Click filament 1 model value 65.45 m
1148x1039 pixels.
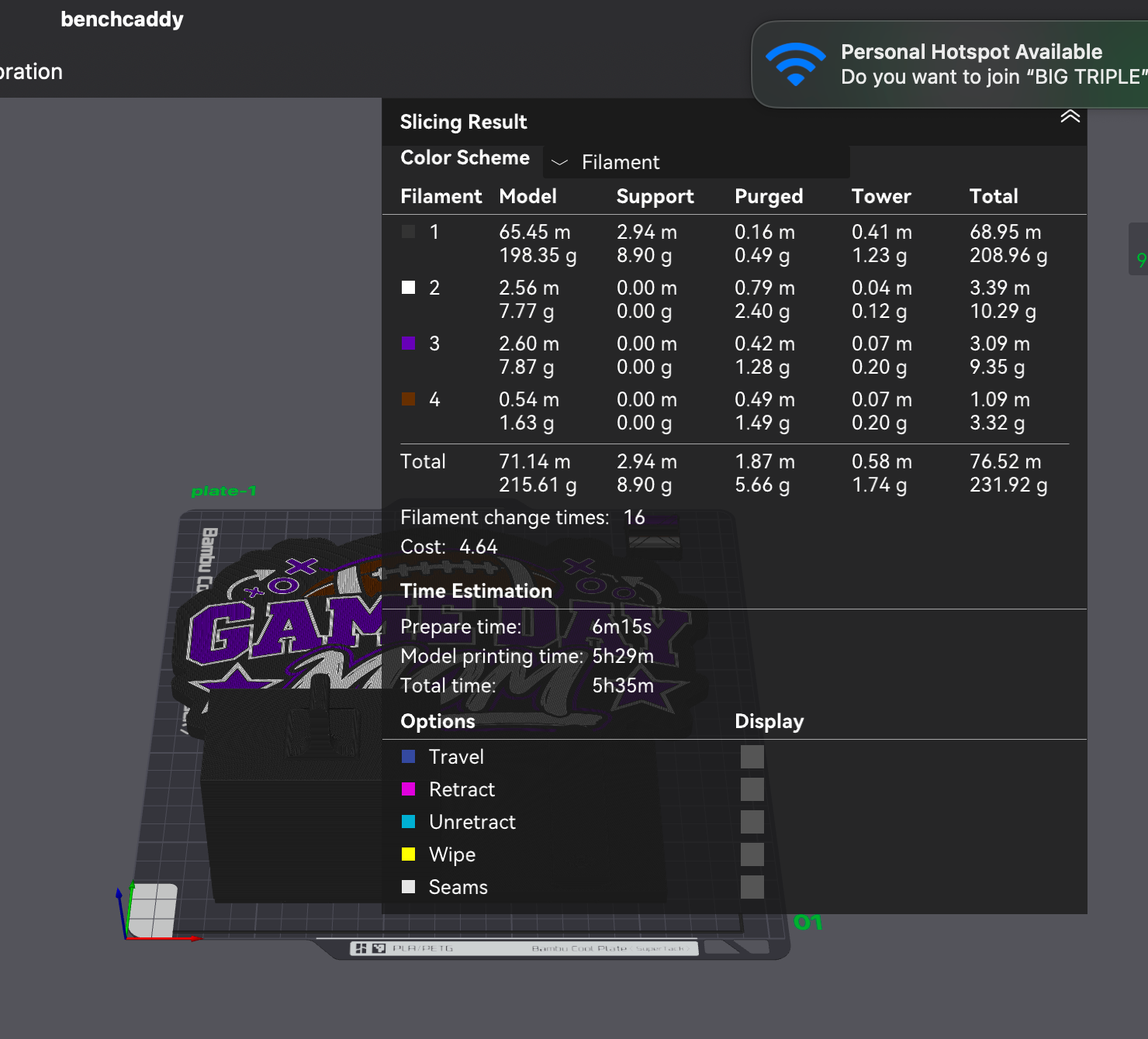coord(534,232)
